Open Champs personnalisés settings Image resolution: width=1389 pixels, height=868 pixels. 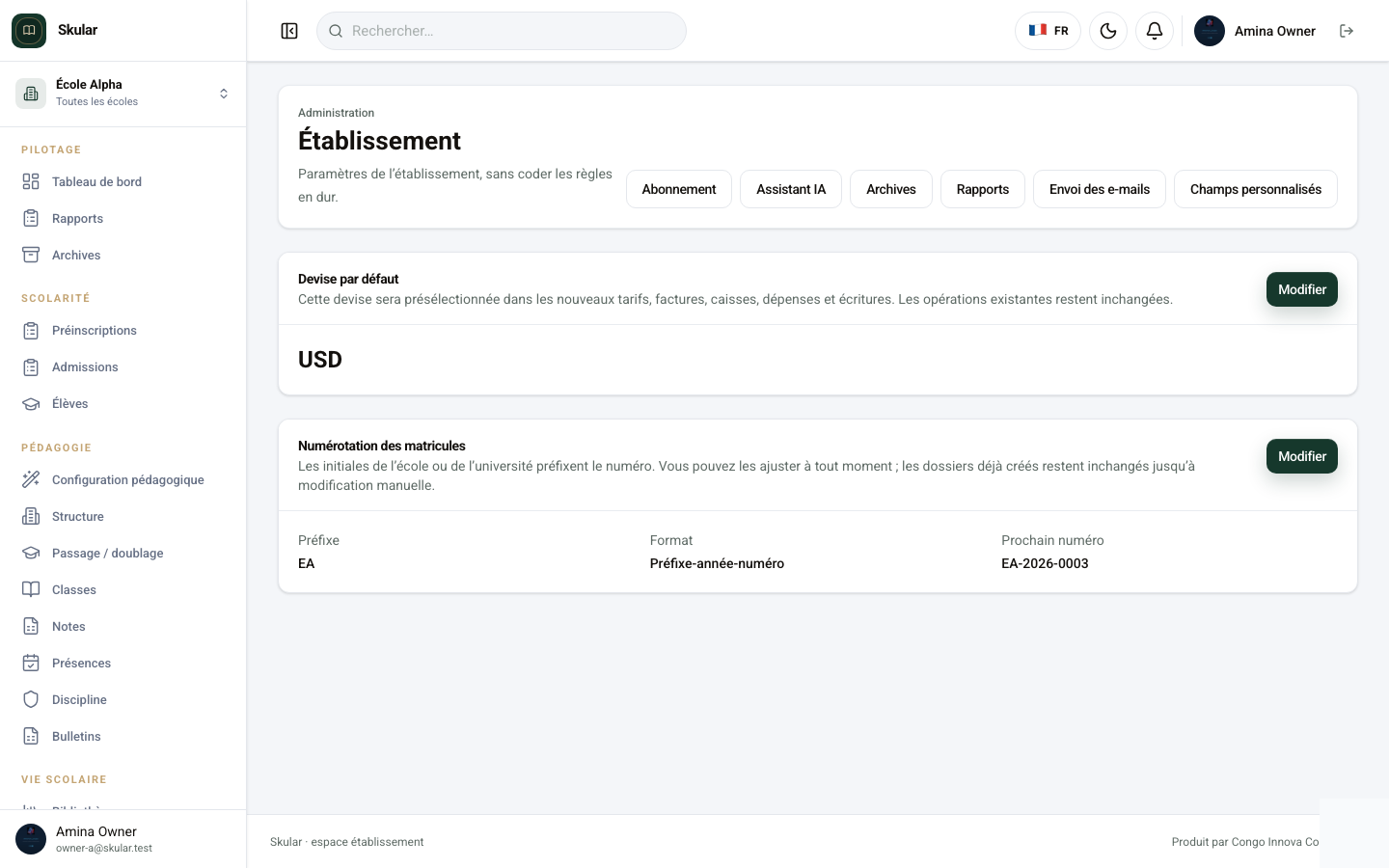(1256, 189)
